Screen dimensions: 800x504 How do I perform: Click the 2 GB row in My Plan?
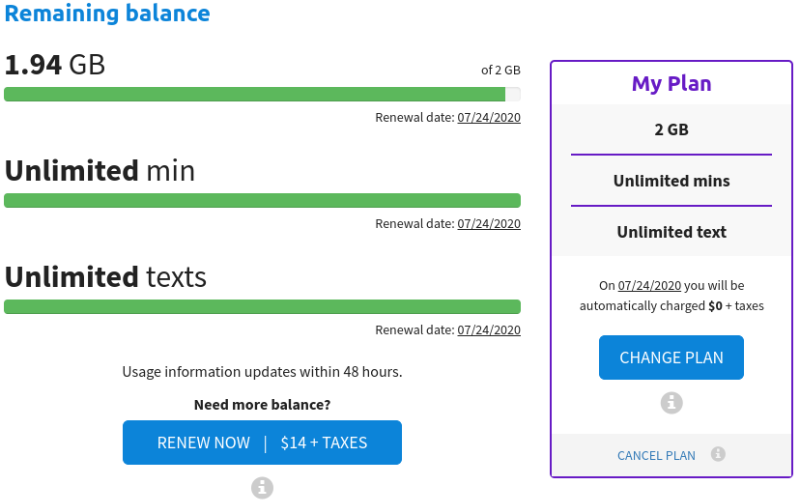[x=671, y=130]
